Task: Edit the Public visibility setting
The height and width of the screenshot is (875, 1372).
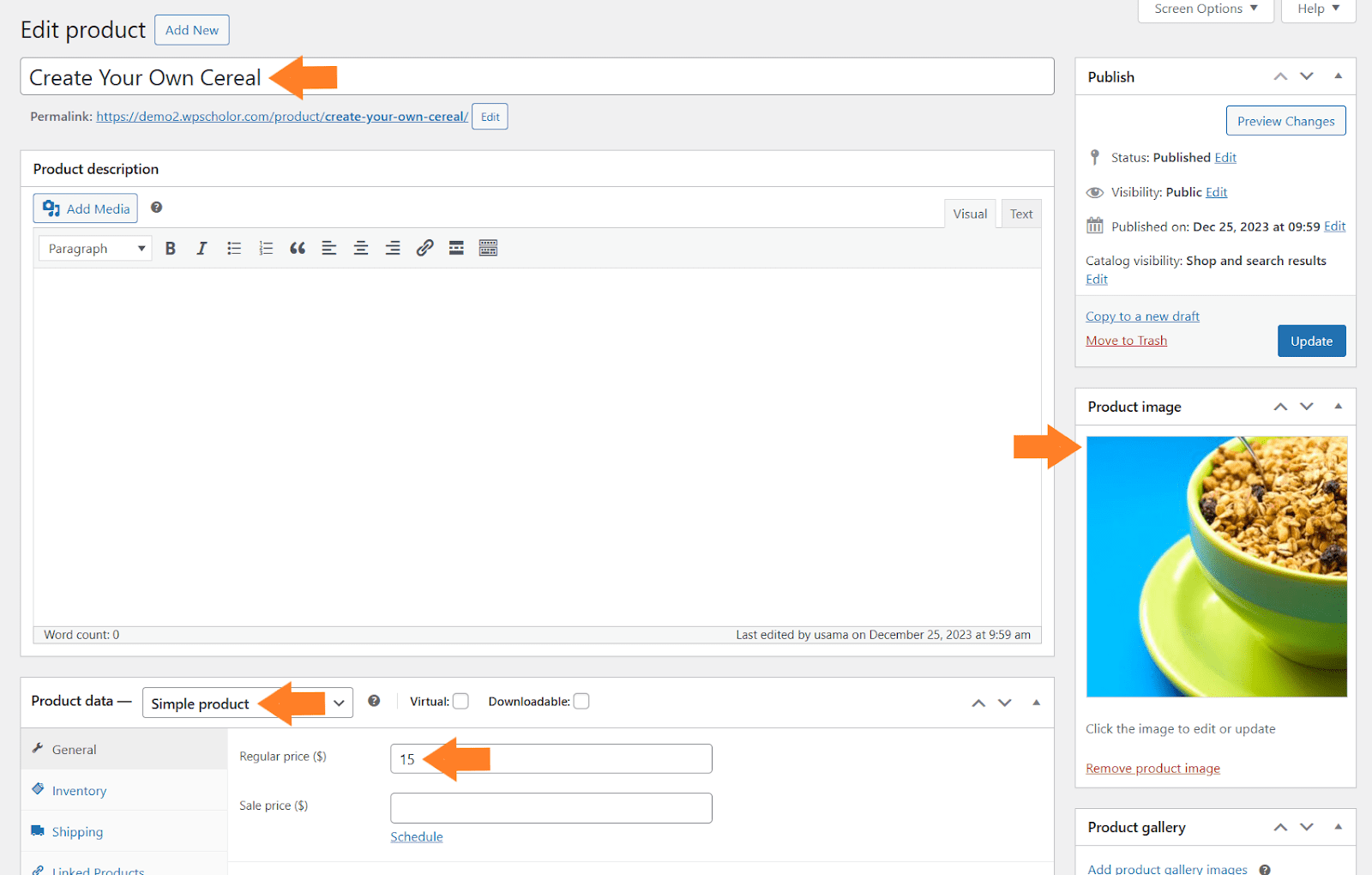Action: click(x=1216, y=192)
